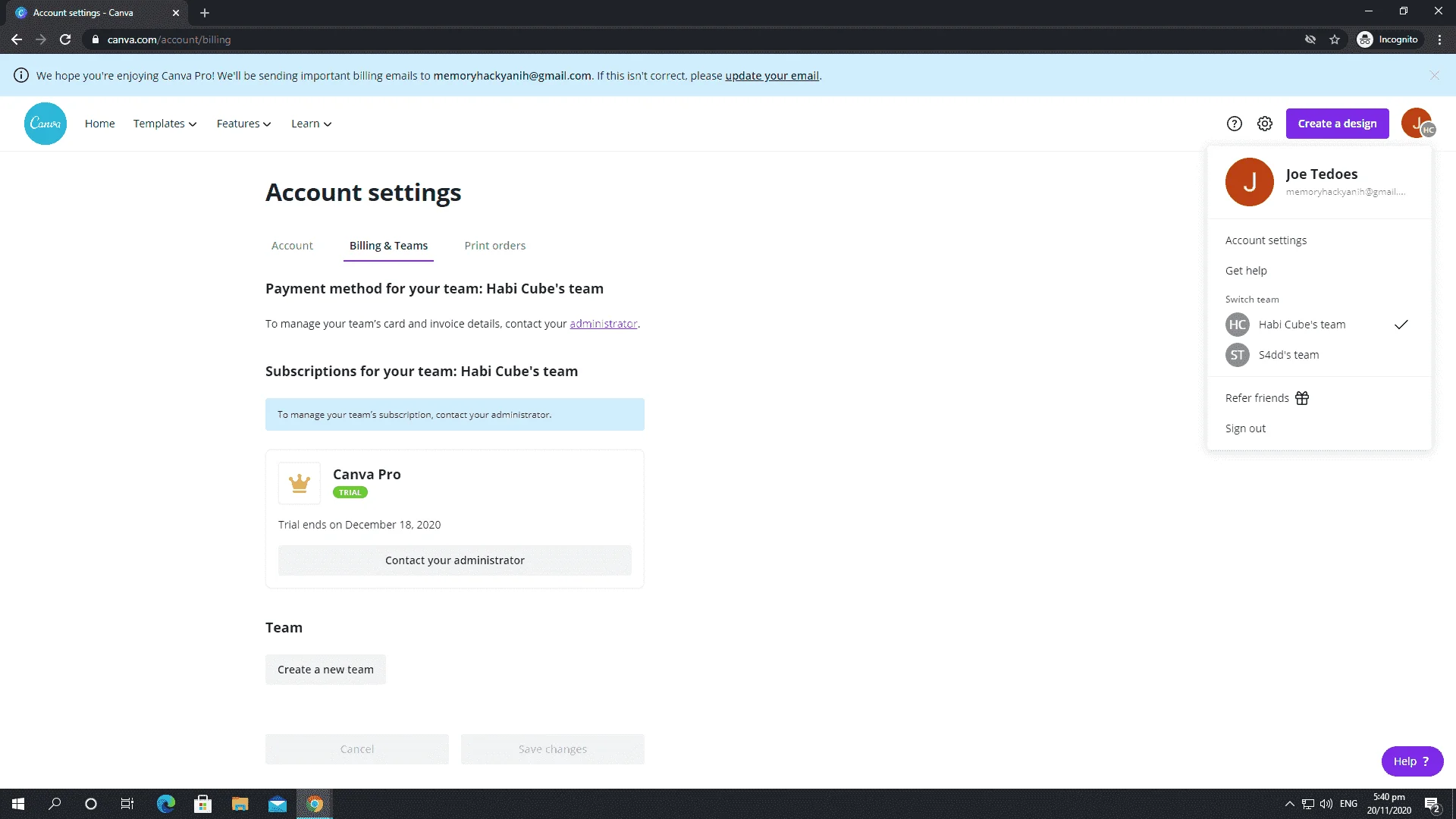The image size is (1456, 819).
Task: Click the 'Trial ends on December 18, 2020' text
Action: point(359,525)
